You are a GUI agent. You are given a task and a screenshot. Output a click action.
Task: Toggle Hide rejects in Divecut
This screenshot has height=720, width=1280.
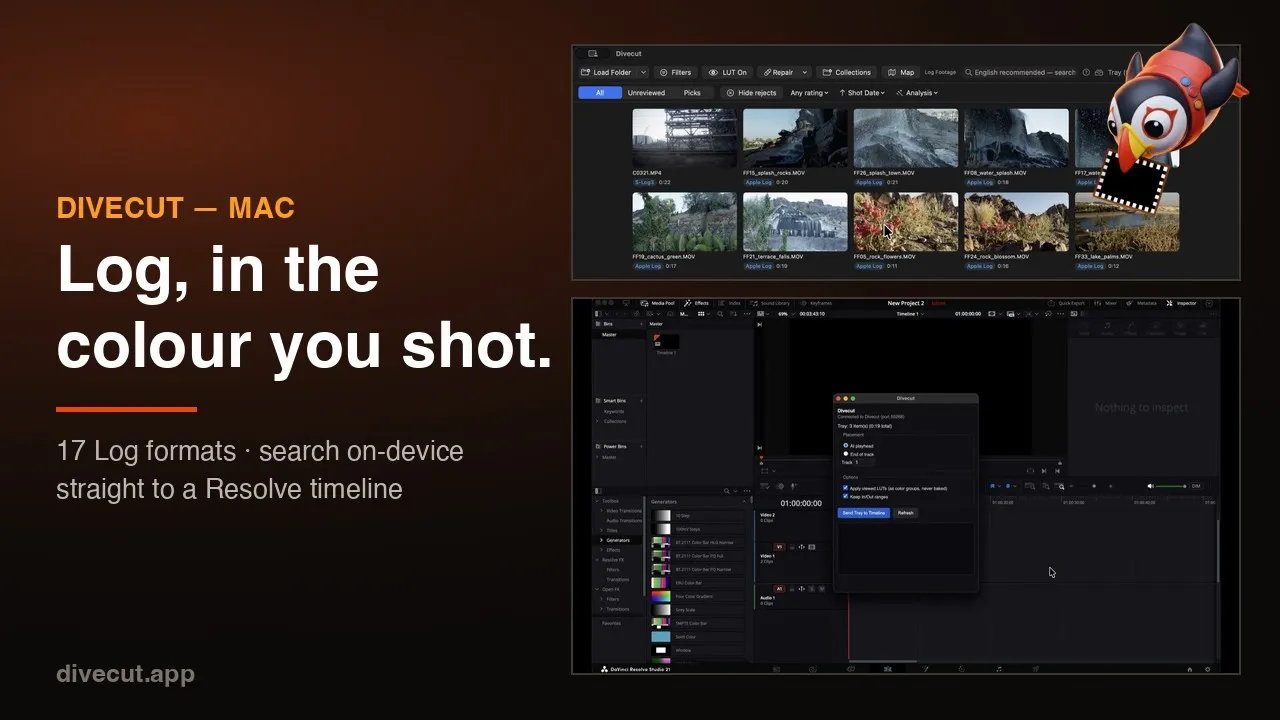(752, 93)
